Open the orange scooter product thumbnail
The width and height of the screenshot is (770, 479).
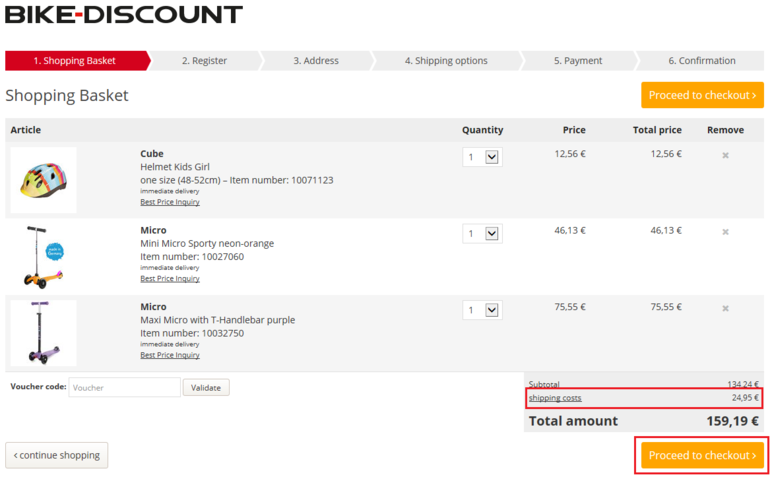point(43,256)
